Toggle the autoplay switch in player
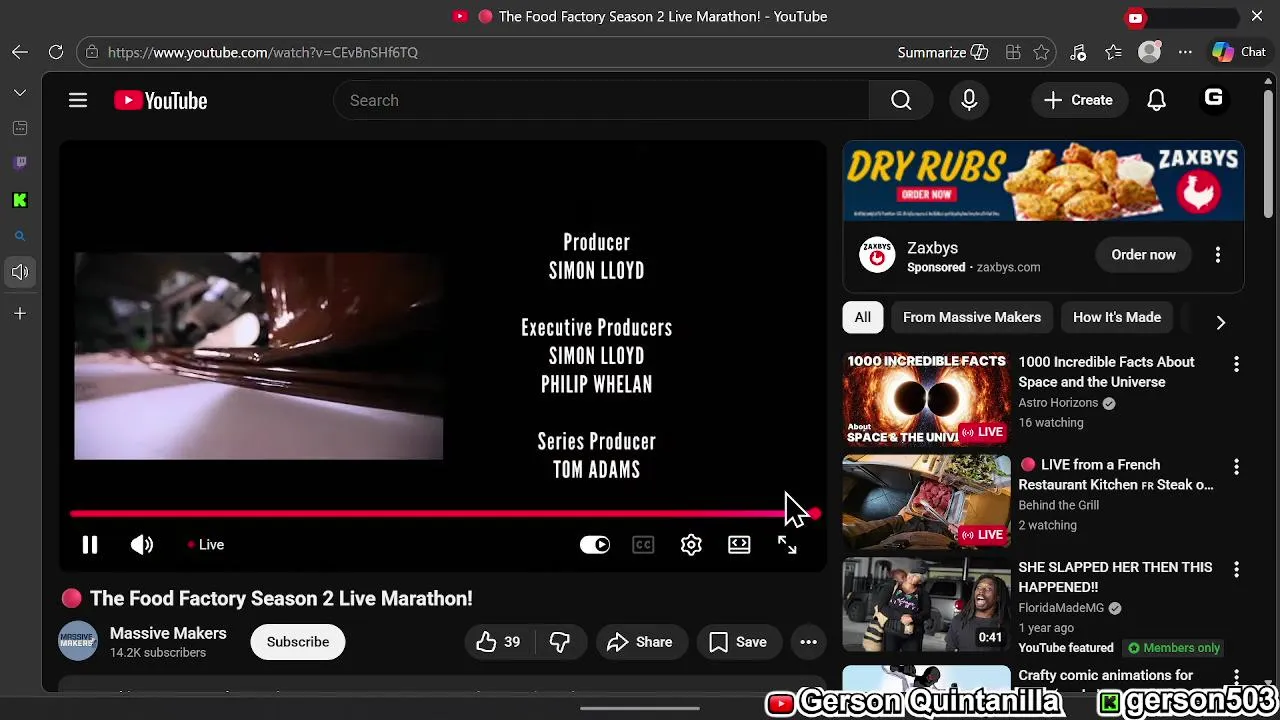 pos(595,545)
